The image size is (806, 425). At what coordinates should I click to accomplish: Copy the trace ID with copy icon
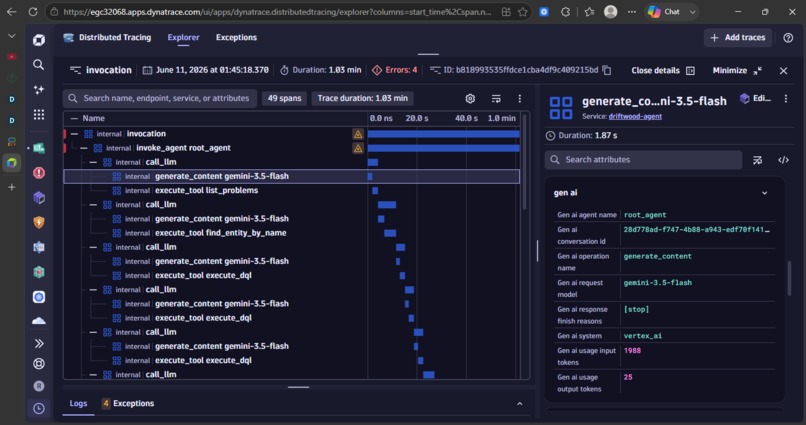[607, 70]
